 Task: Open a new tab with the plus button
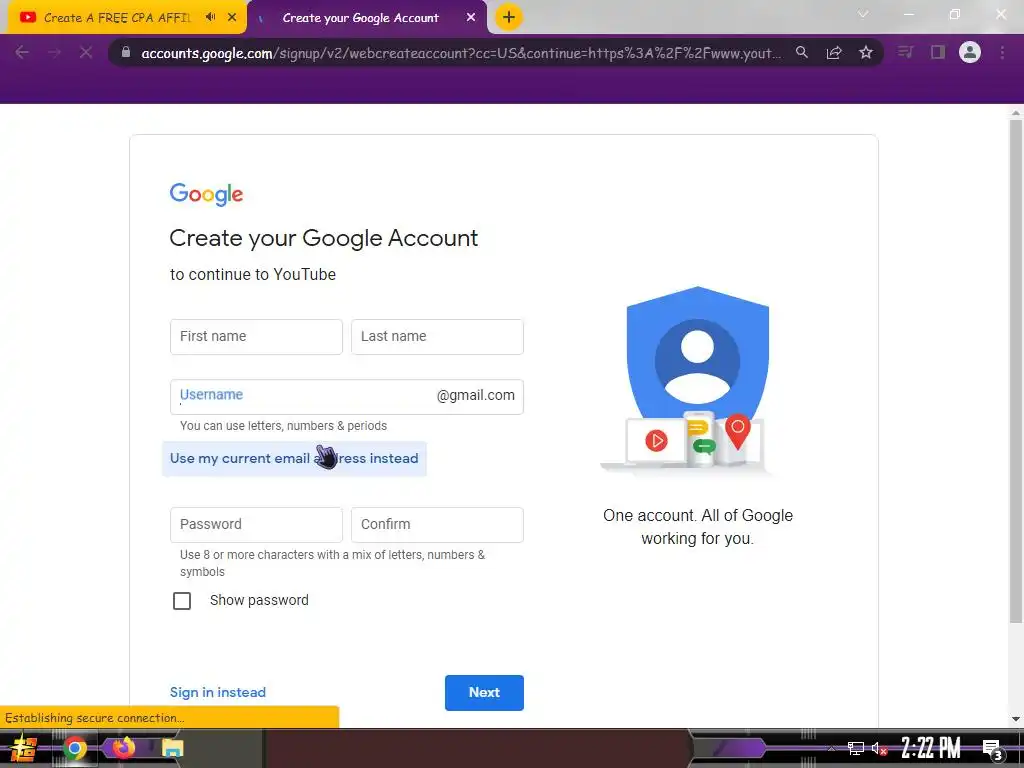(x=509, y=17)
